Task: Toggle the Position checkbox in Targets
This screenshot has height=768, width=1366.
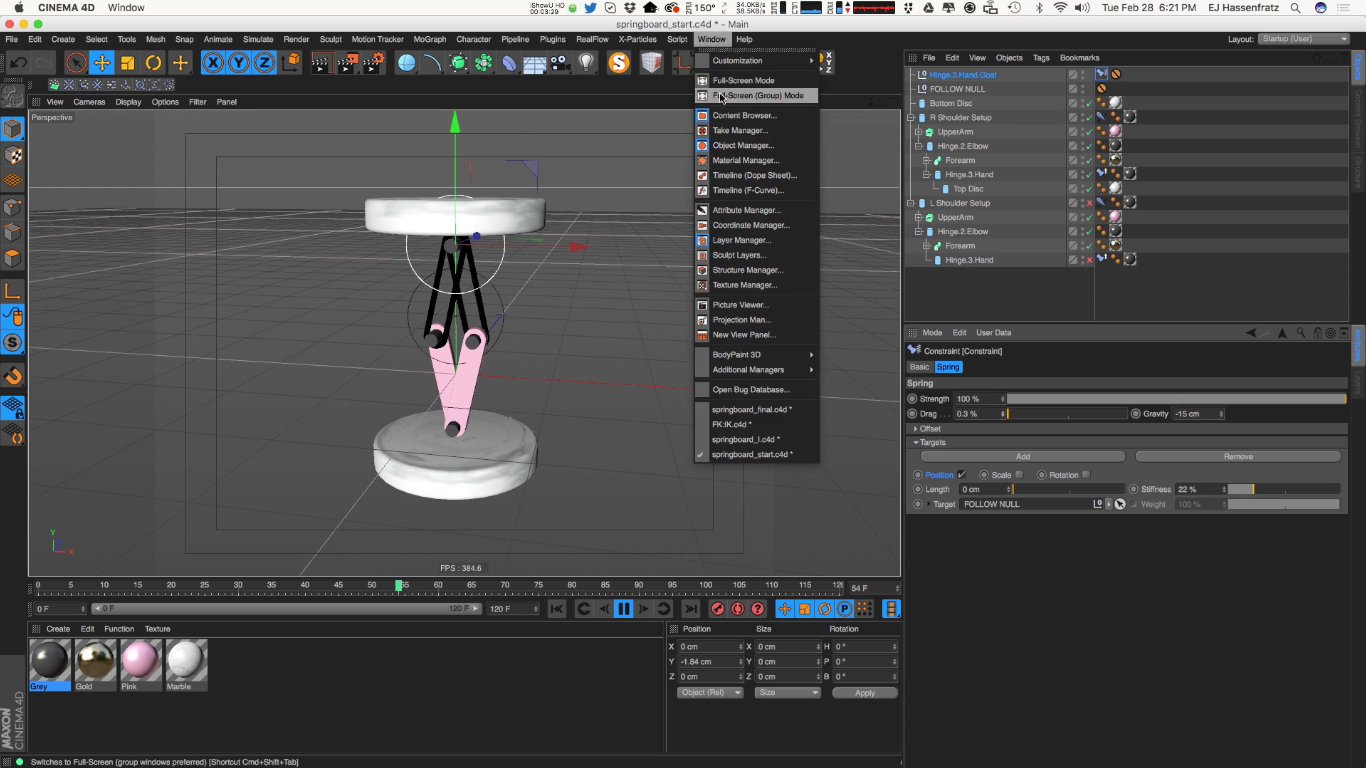Action: pyautogui.click(x=961, y=475)
